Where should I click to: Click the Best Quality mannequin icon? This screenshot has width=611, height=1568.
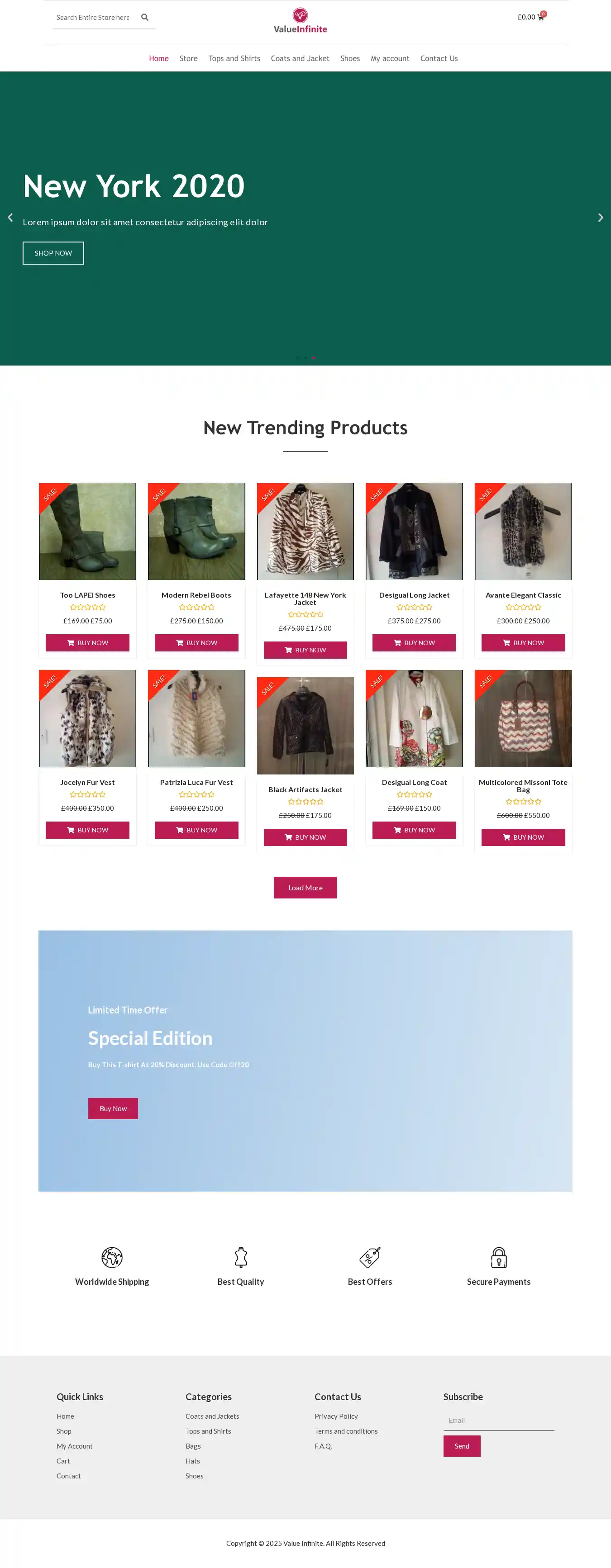click(241, 1257)
